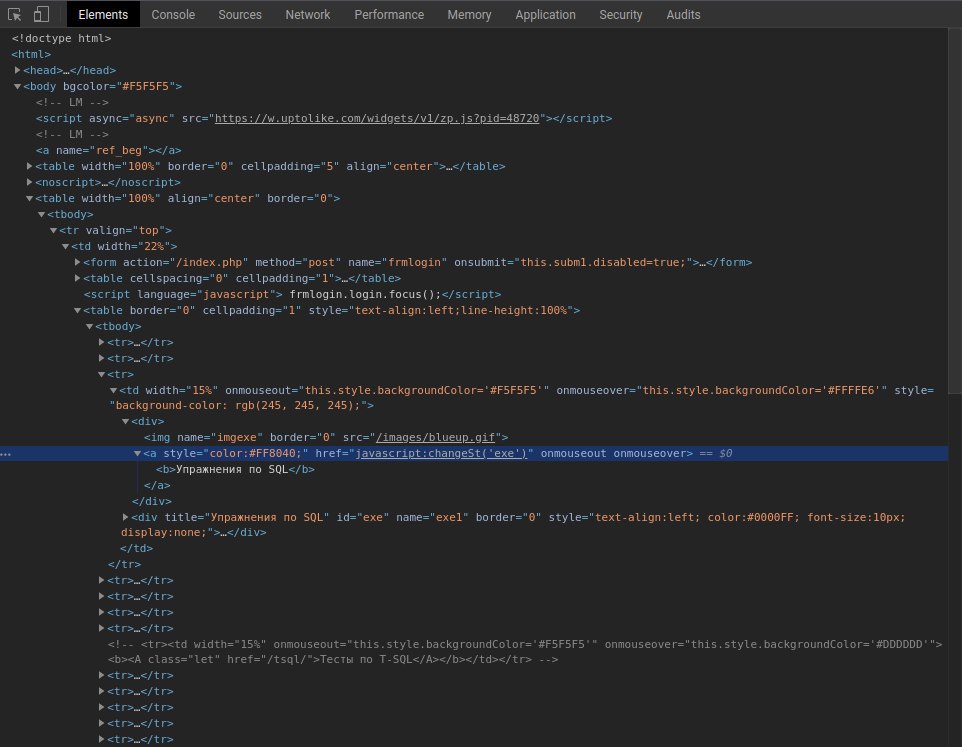Open the uptolike zp.js script link
Screen dimensions: 962x747
click(377, 118)
